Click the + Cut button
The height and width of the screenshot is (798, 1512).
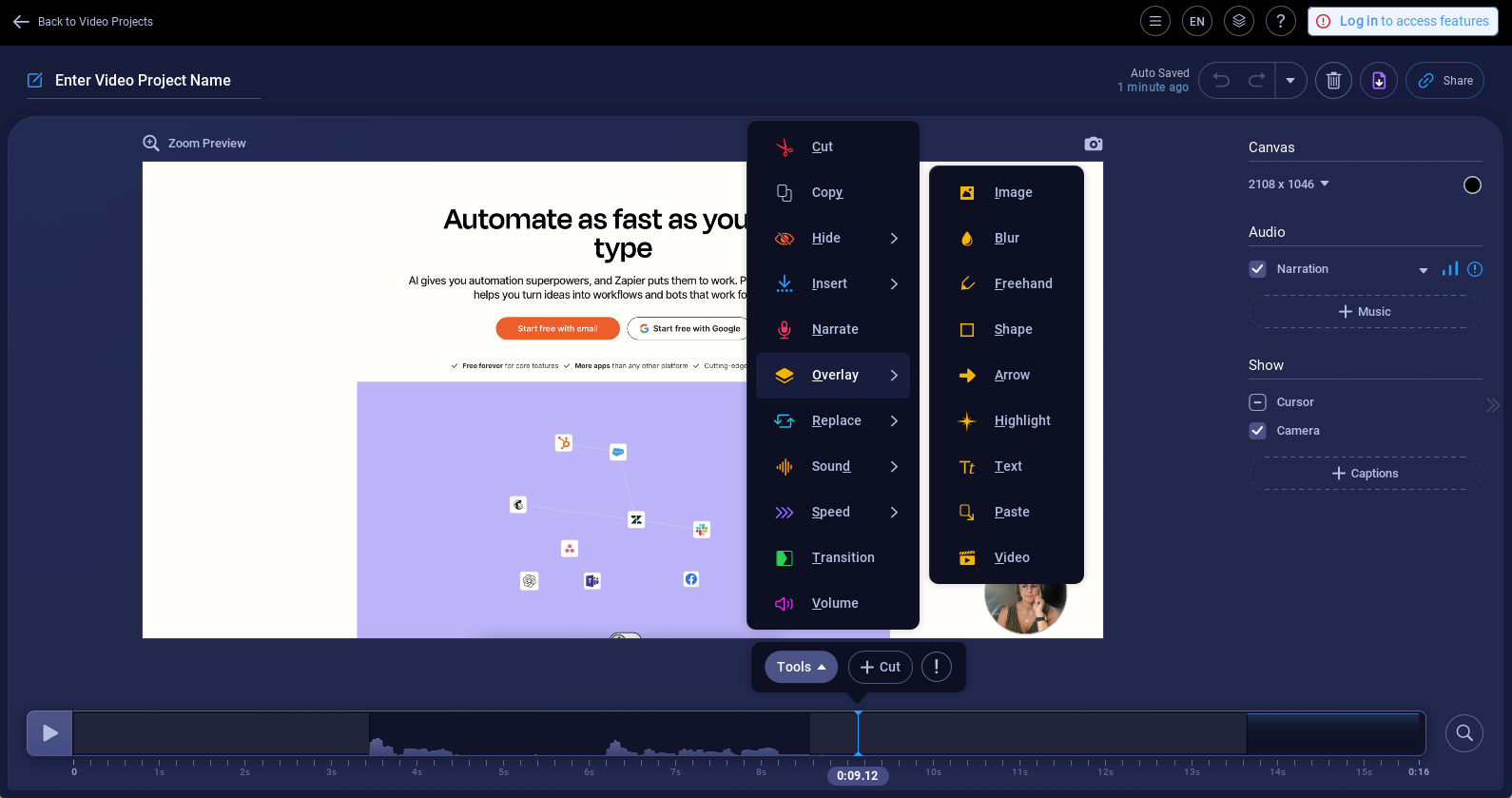[x=881, y=667]
